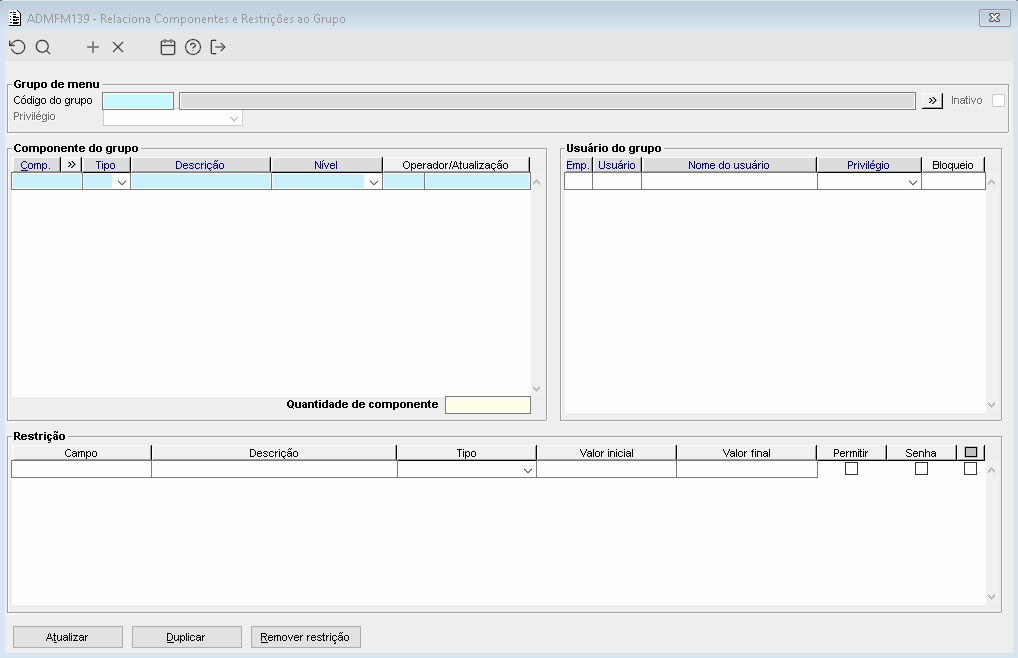Click the Duplicar button

click(x=186, y=637)
